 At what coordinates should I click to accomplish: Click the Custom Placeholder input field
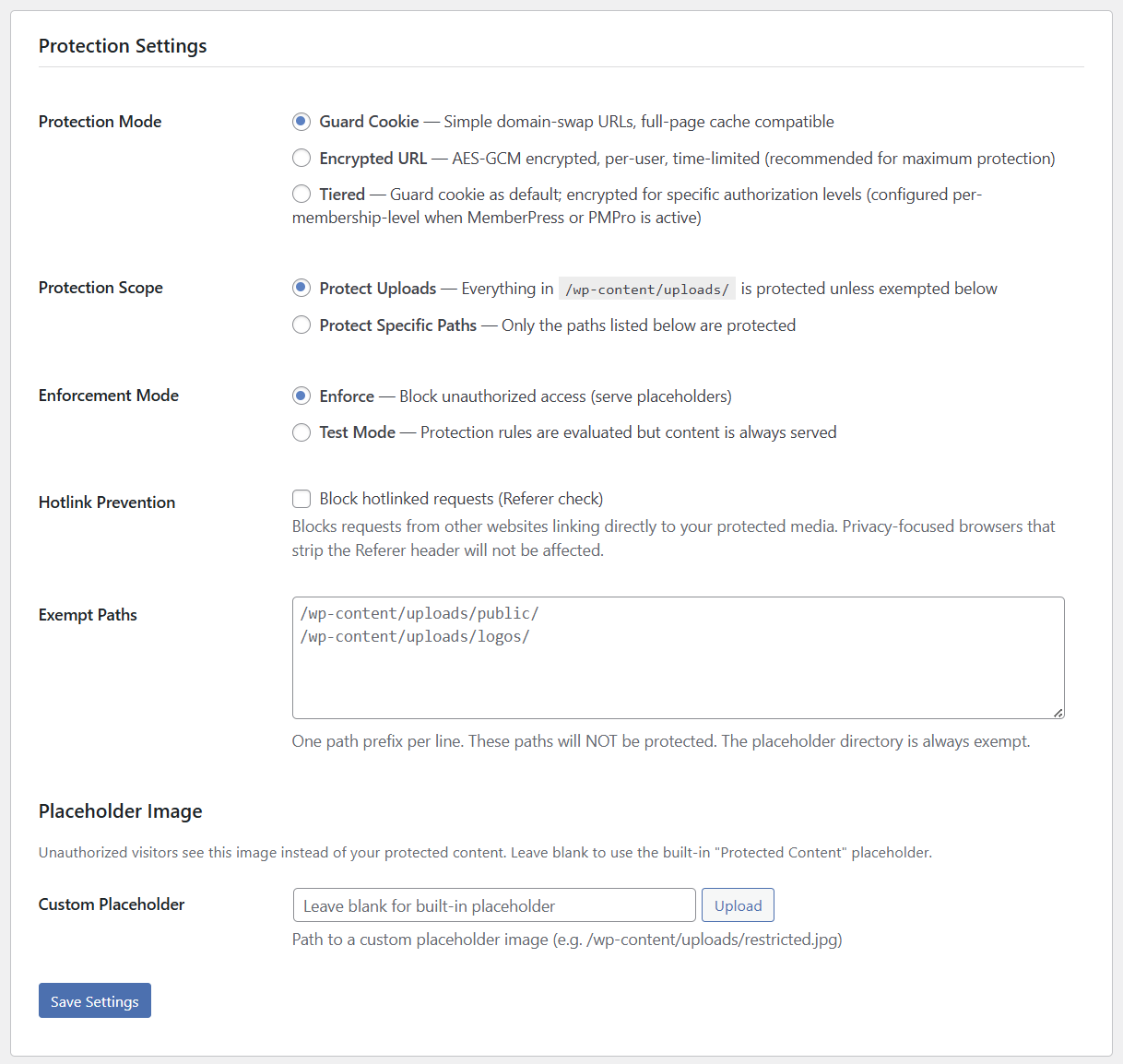(x=493, y=904)
